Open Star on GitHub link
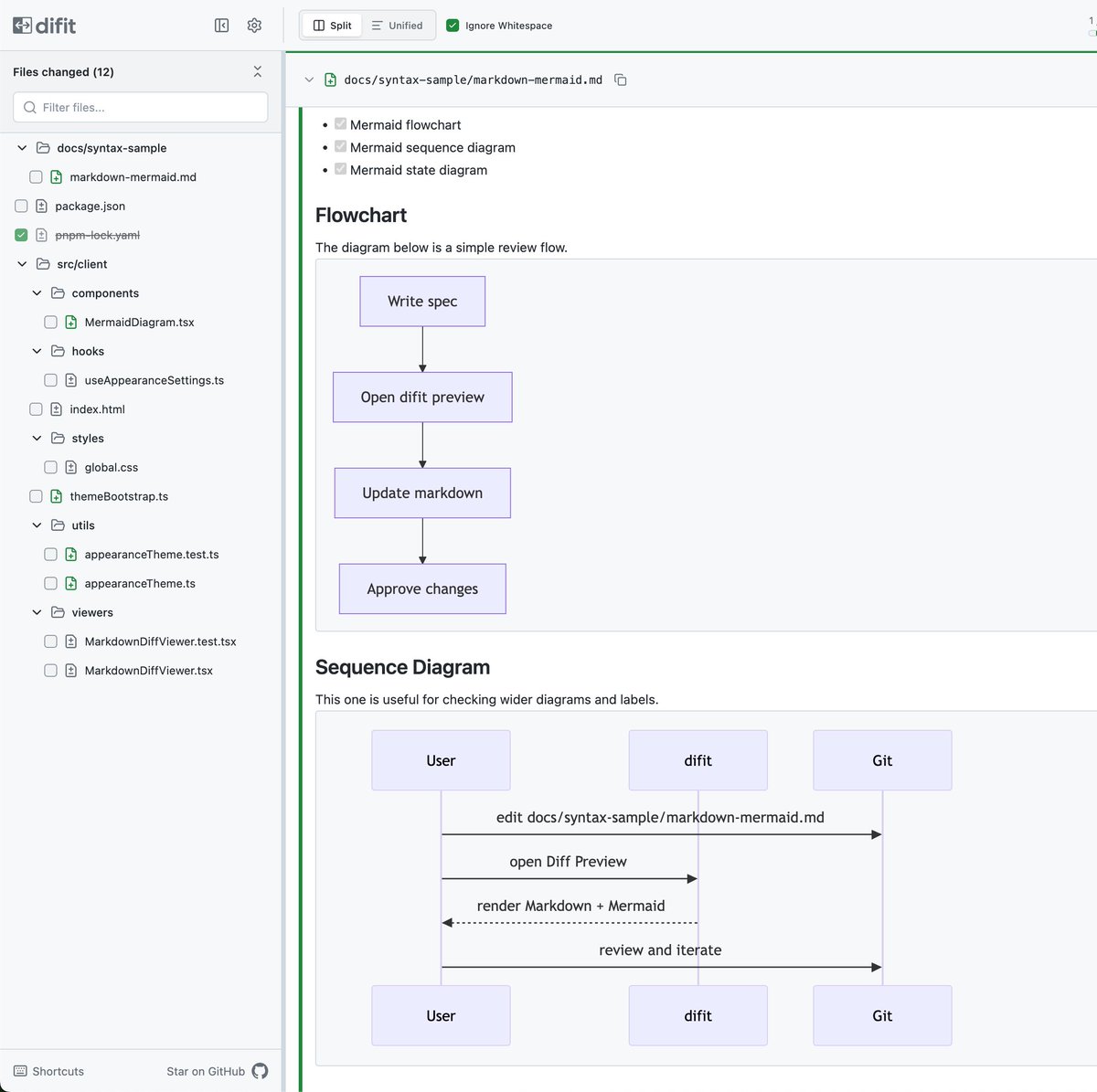The width and height of the screenshot is (1097, 1092). coord(218,1071)
